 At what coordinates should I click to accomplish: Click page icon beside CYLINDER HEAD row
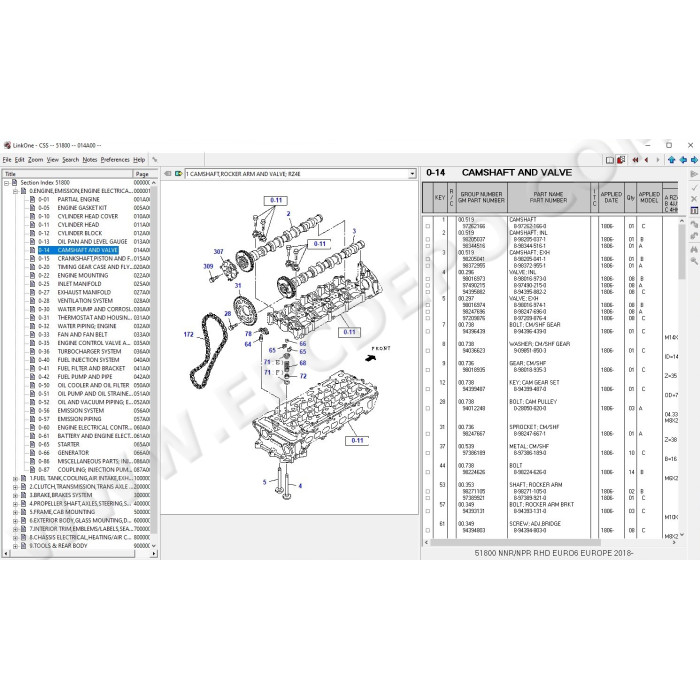point(32,225)
